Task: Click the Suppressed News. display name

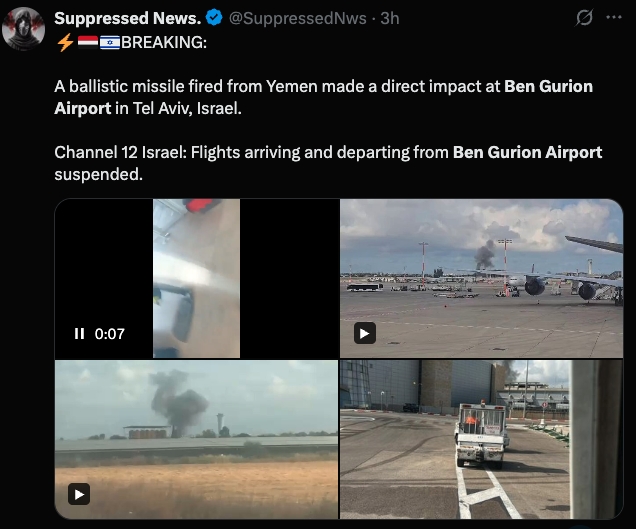Action: (128, 18)
